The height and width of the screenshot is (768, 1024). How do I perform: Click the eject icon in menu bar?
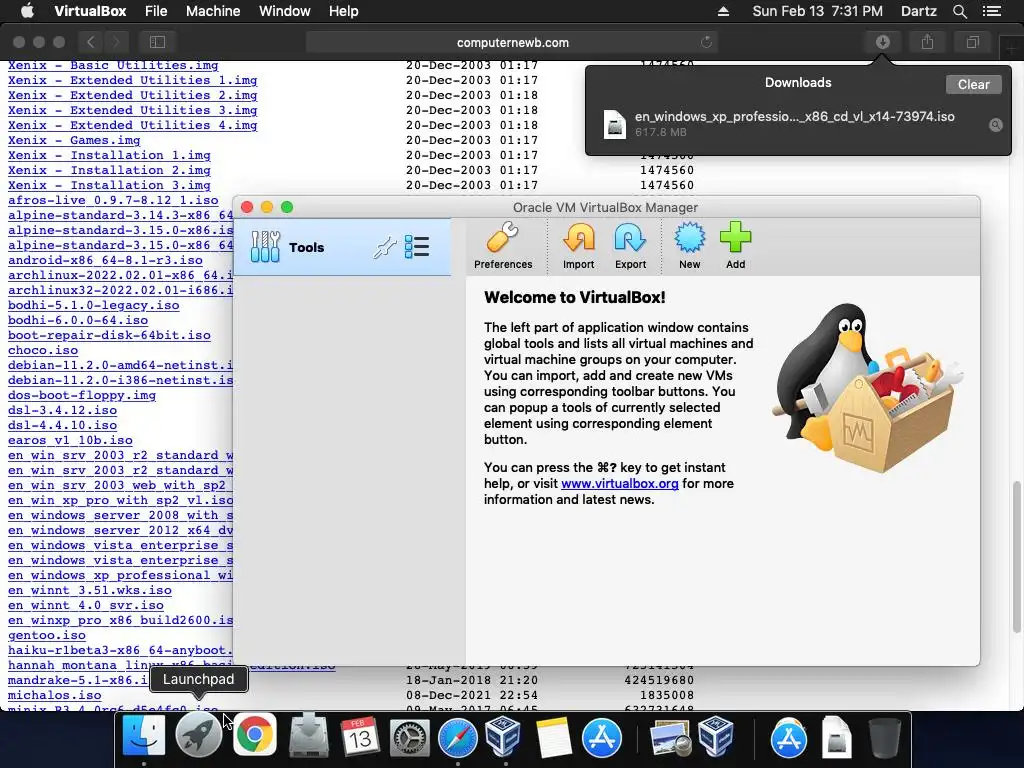coord(723,11)
